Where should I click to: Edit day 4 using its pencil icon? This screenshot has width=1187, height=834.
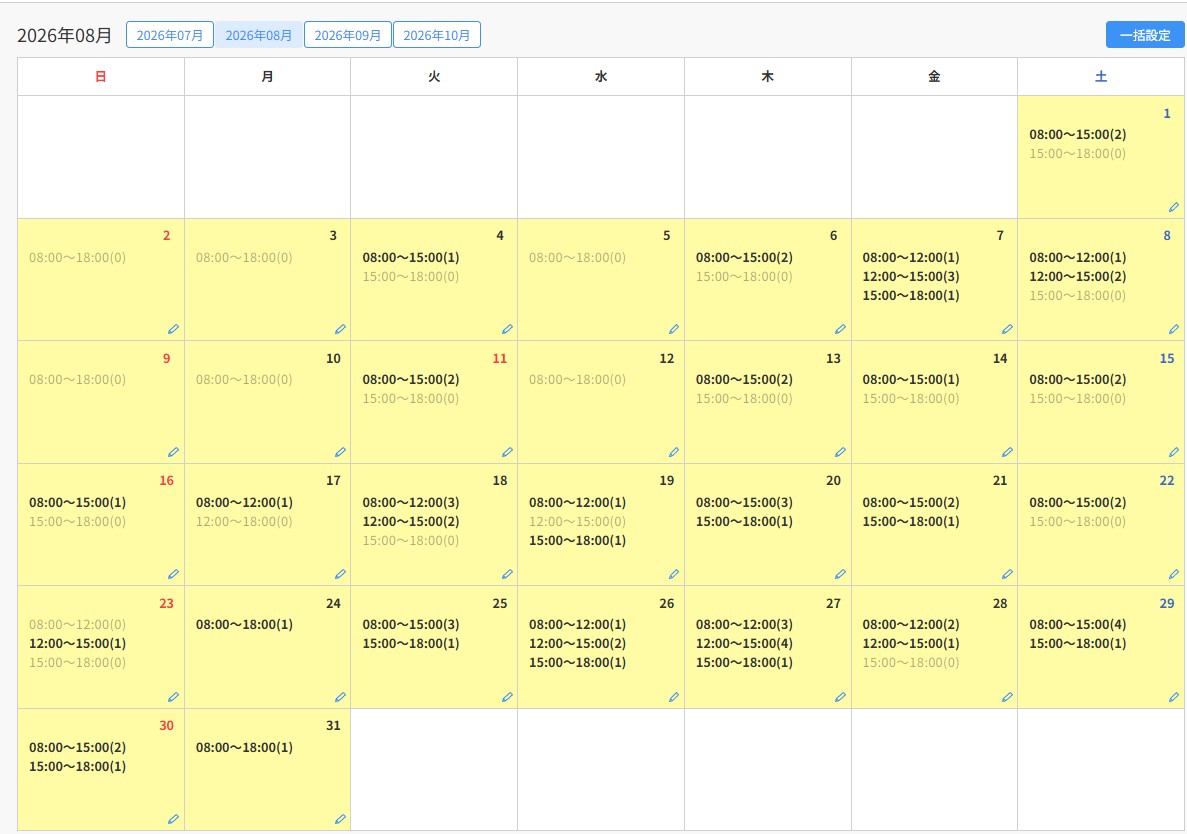(x=507, y=329)
